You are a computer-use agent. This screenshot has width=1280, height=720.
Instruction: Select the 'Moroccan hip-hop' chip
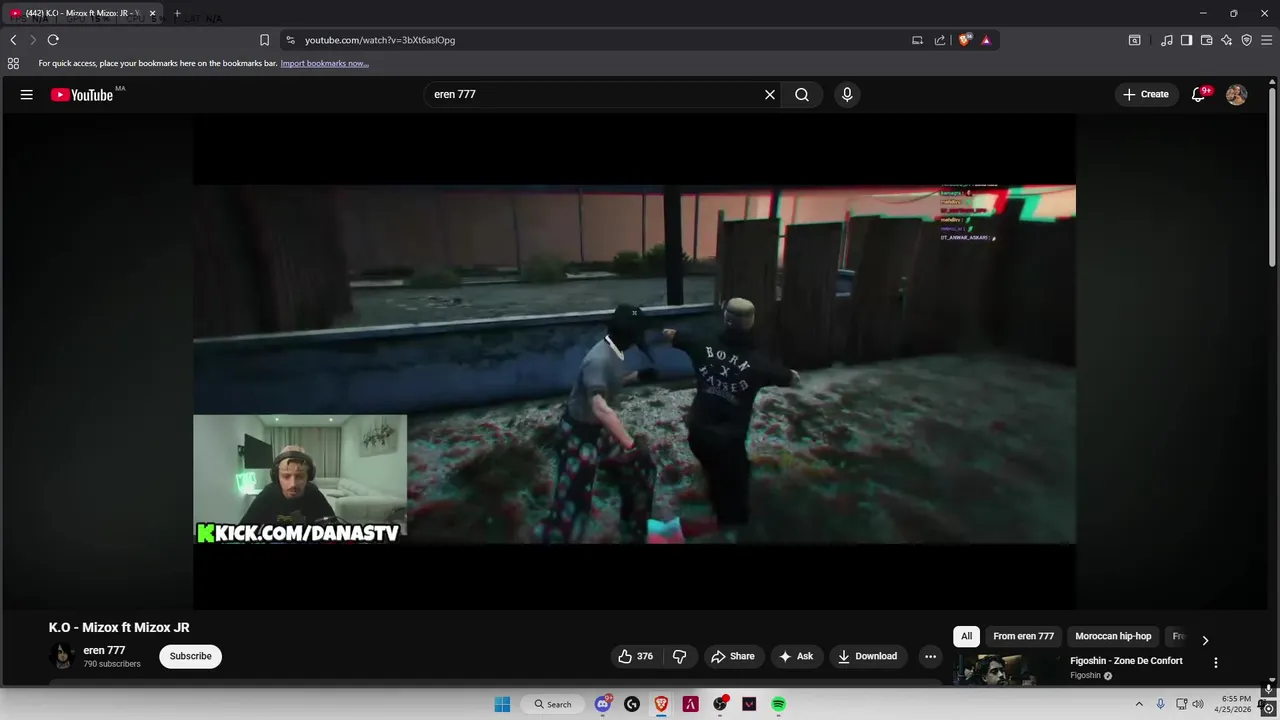[x=1113, y=636]
